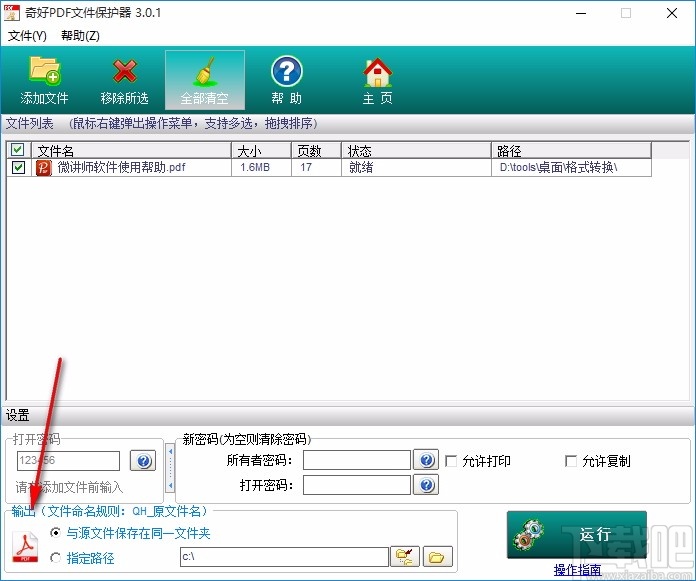Go to Home page (主页) house icon

point(377,72)
